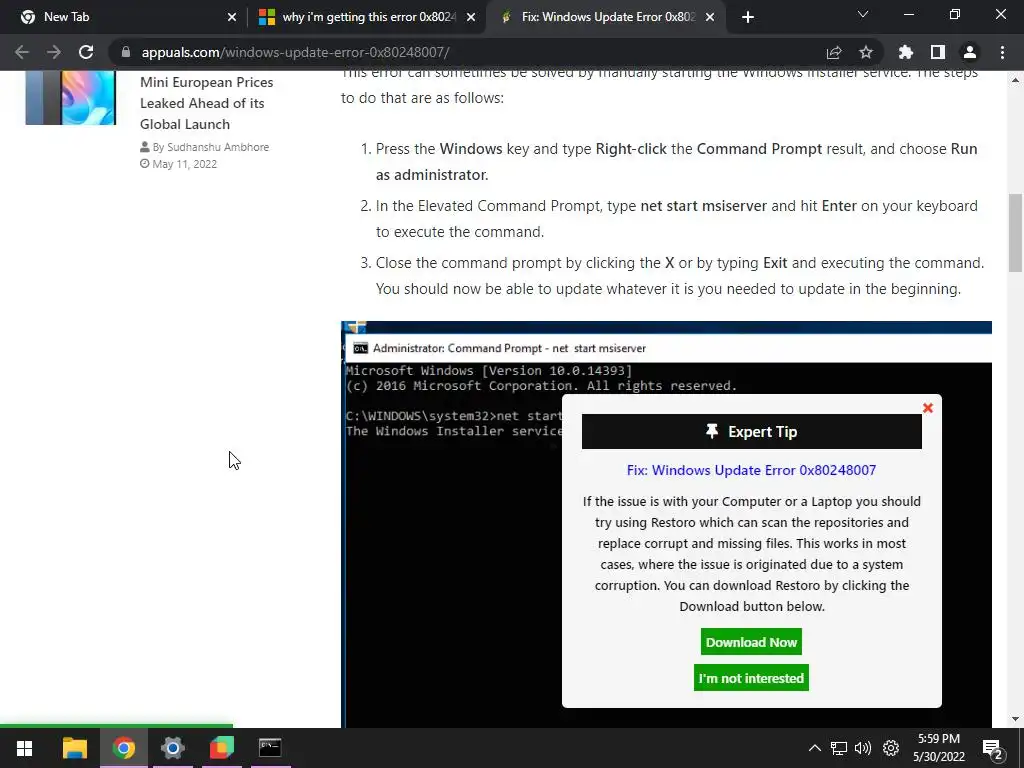The width and height of the screenshot is (1024, 768).
Task: Open the Windows Start menu
Action: pyautogui.click(x=24, y=748)
